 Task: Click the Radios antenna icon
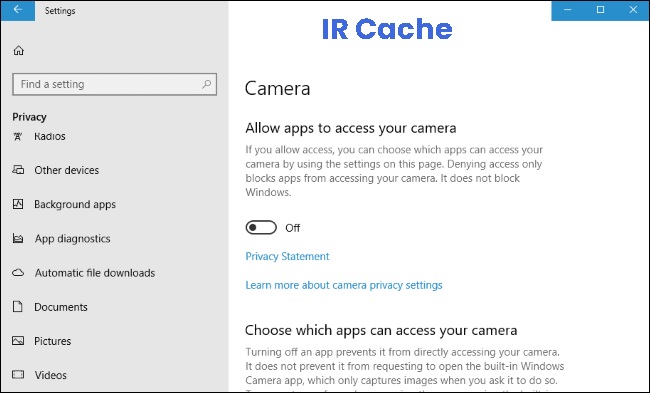pos(18,136)
